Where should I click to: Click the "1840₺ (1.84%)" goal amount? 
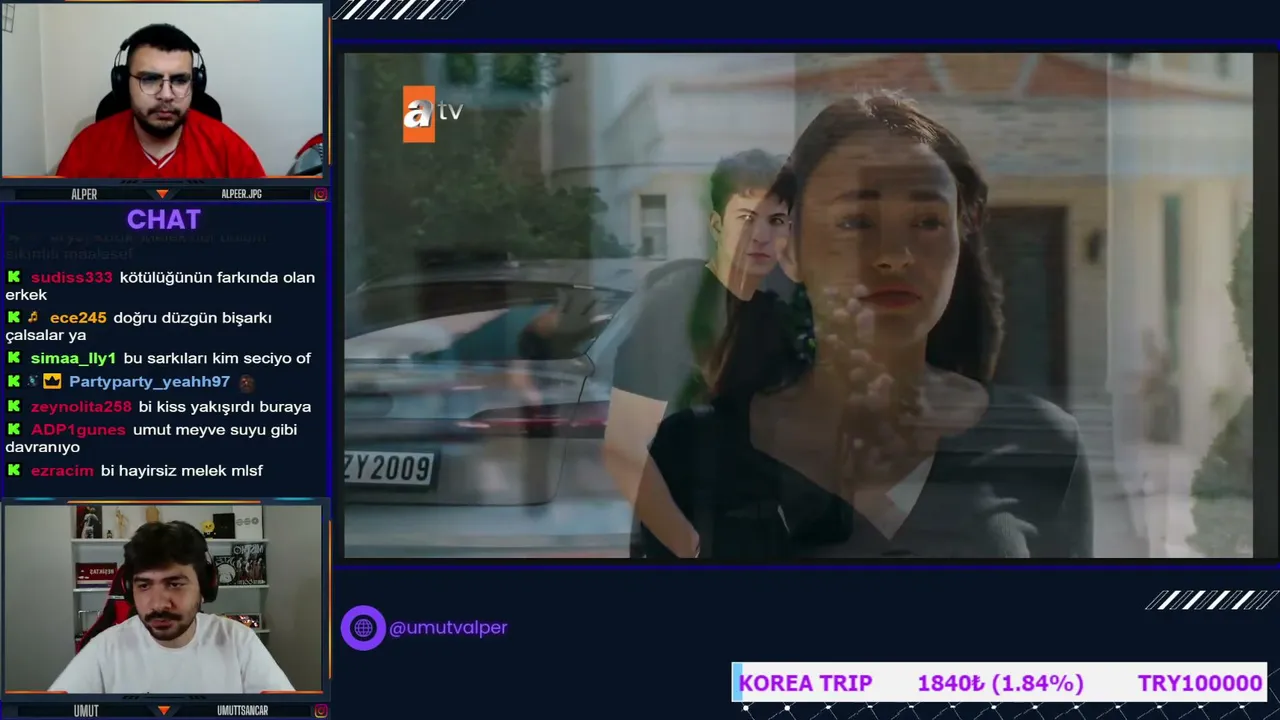pos(1000,683)
